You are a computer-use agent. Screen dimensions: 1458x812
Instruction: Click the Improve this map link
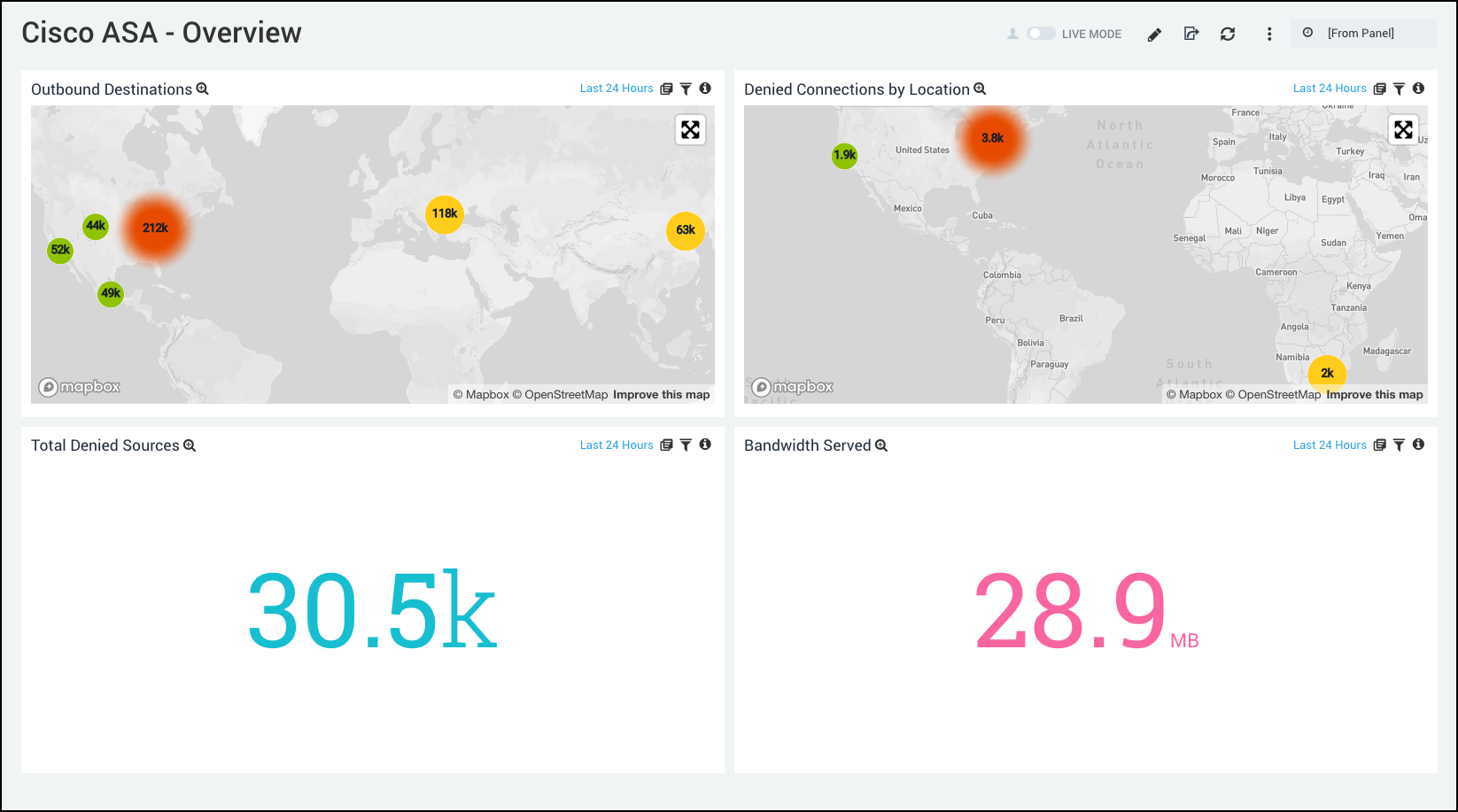coord(662,394)
